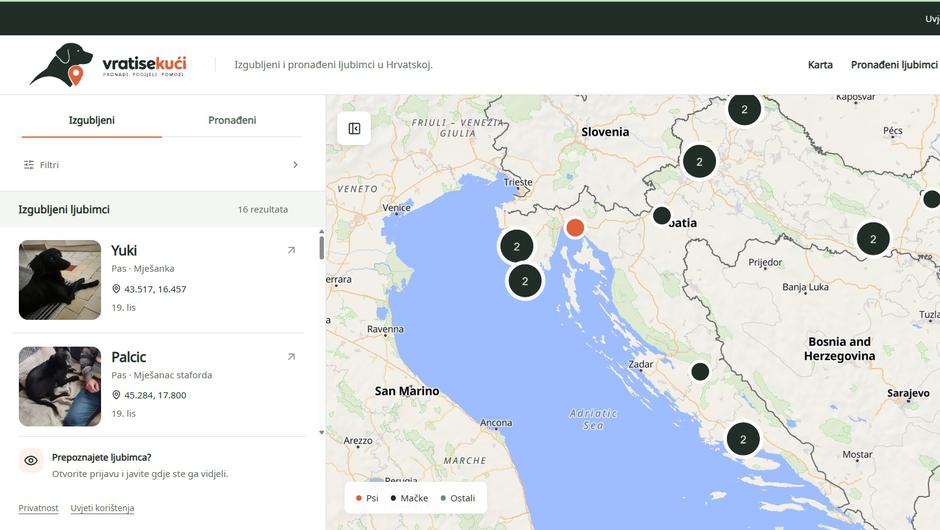
Task: Click the tagline 'Izgubljeni i pronađeni ljubimci u Hrvatskoj.'
Action: coord(333,65)
